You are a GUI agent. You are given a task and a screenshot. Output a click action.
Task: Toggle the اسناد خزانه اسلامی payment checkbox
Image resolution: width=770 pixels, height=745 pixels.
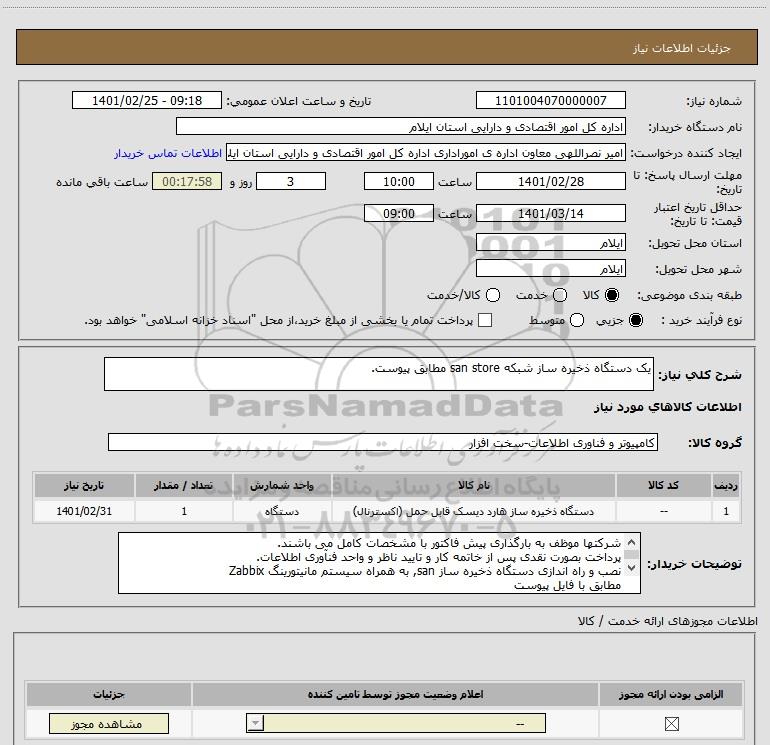point(485,320)
